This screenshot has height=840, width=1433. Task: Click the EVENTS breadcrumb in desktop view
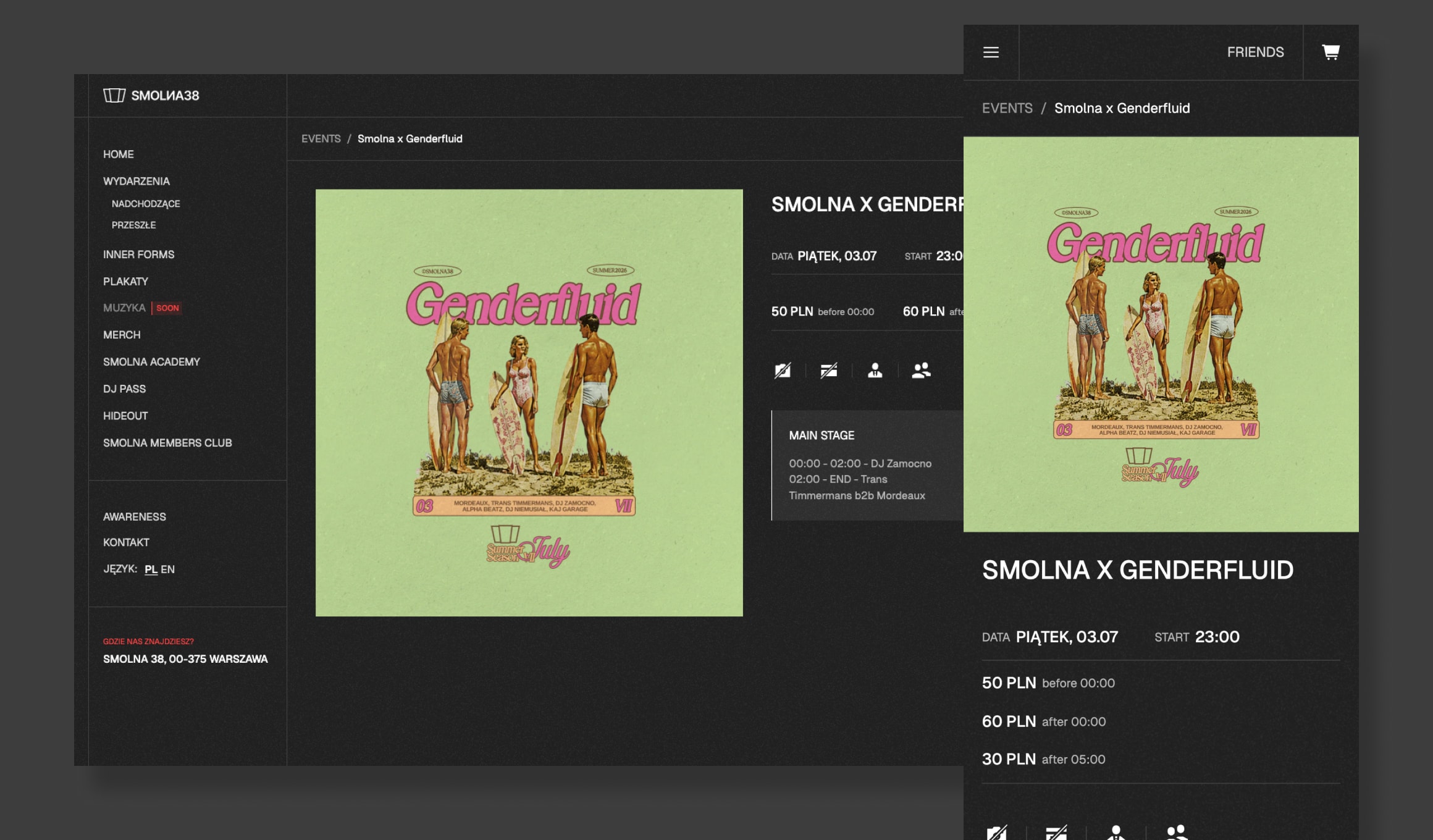pyautogui.click(x=321, y=139)
